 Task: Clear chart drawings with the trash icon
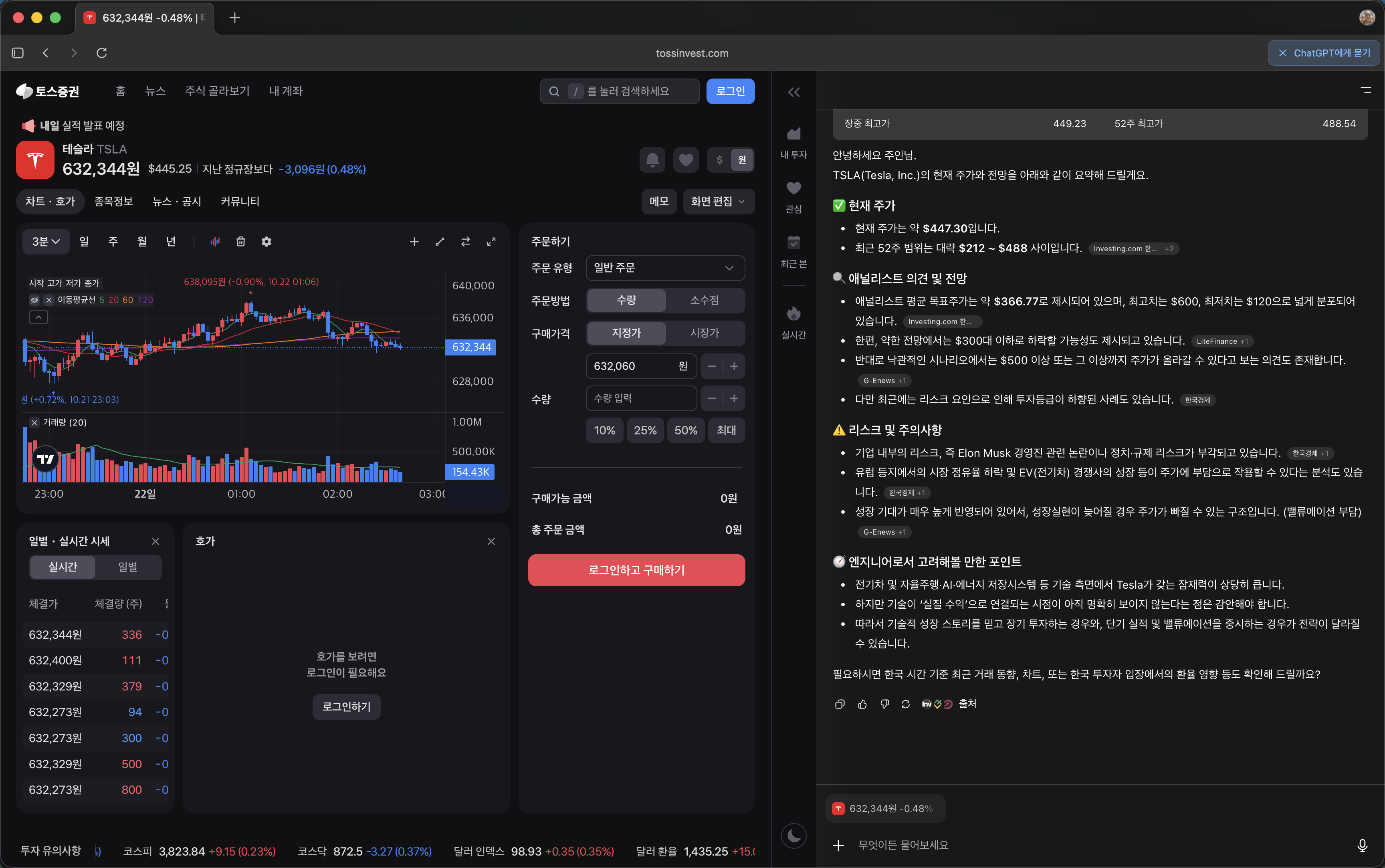click(240, 242)
